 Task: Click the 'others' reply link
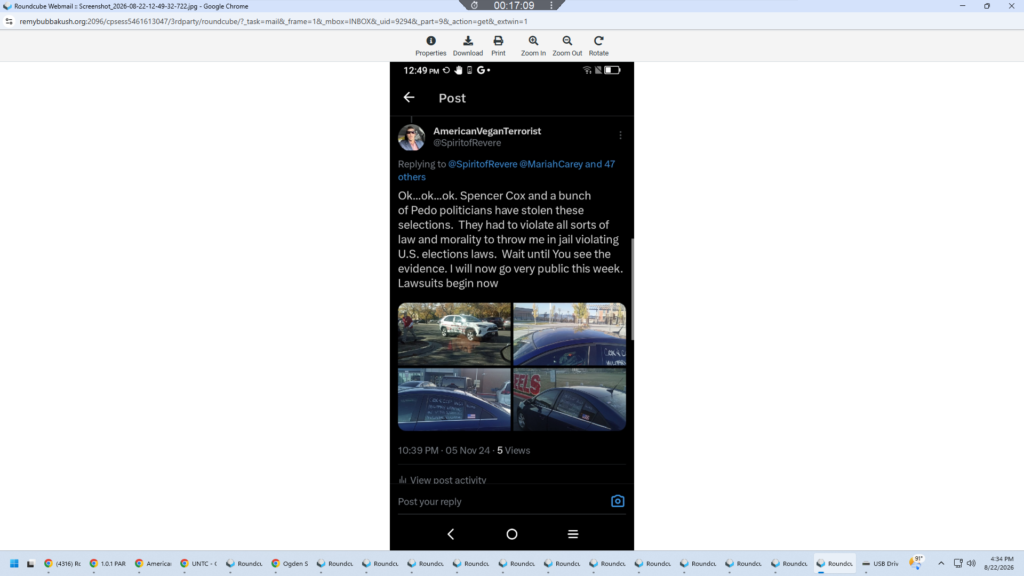pos(411,177)
